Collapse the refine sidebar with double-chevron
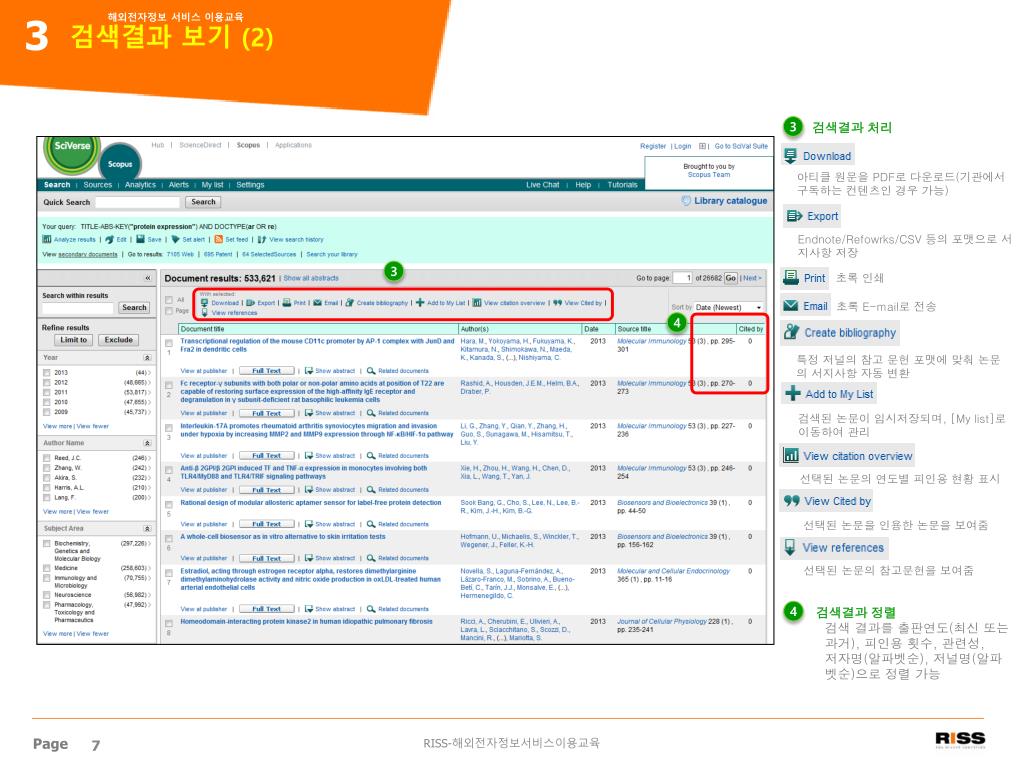The height and width of the screenshot is (768, 1024). click(x=148, y=278)
